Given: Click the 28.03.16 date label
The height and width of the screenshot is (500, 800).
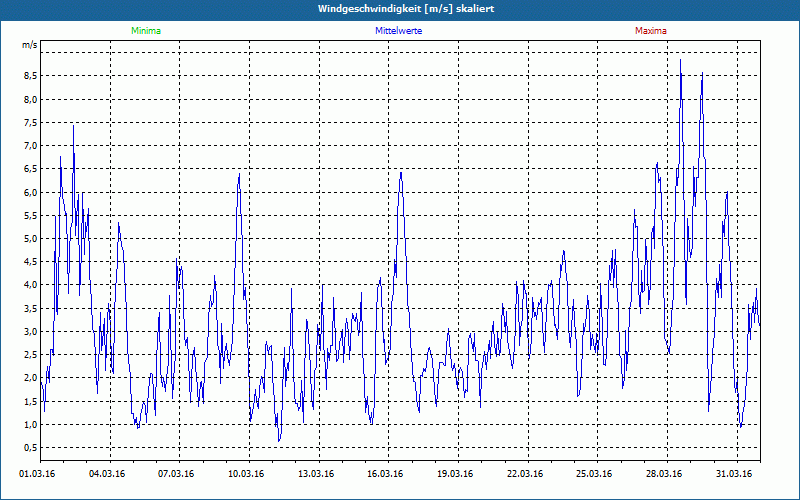Looking at the screenshot, I should [x=664, y=474].
